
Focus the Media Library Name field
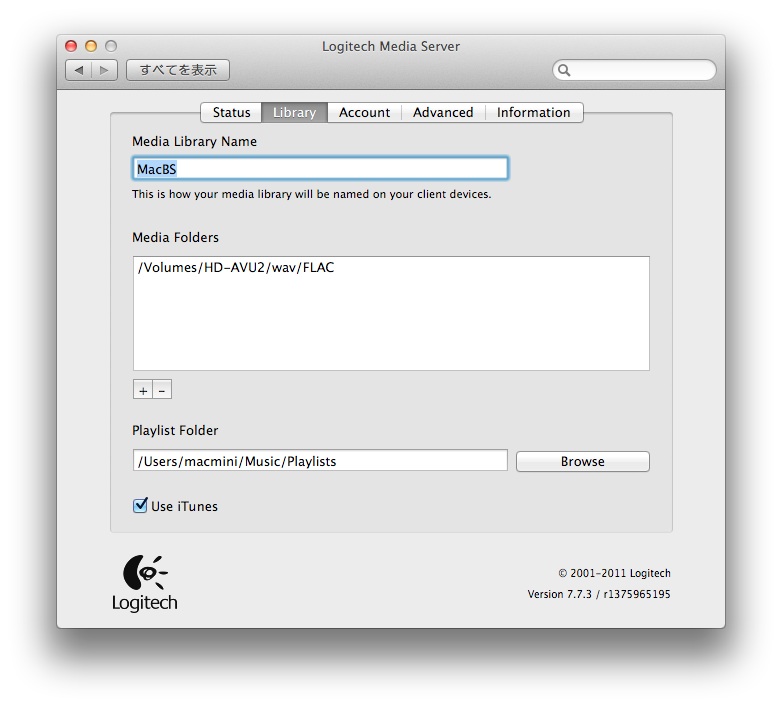coord(320,169)
